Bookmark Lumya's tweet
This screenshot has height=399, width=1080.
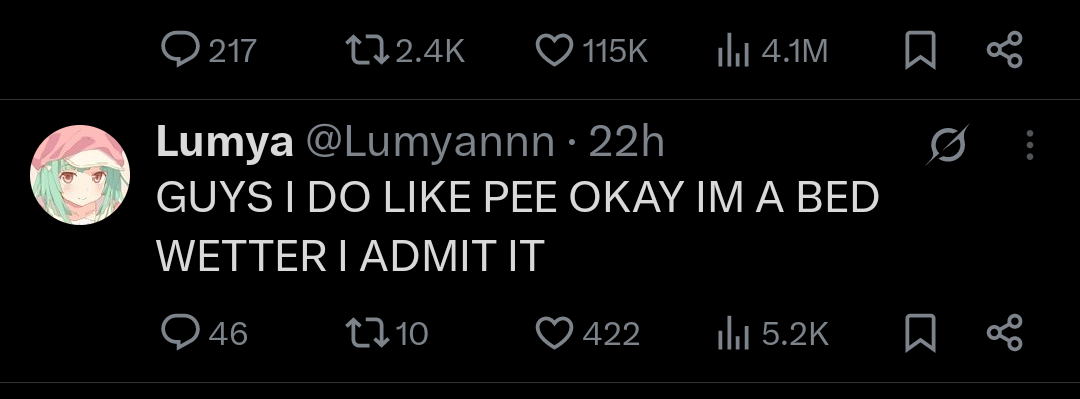(x=920, y=334)
